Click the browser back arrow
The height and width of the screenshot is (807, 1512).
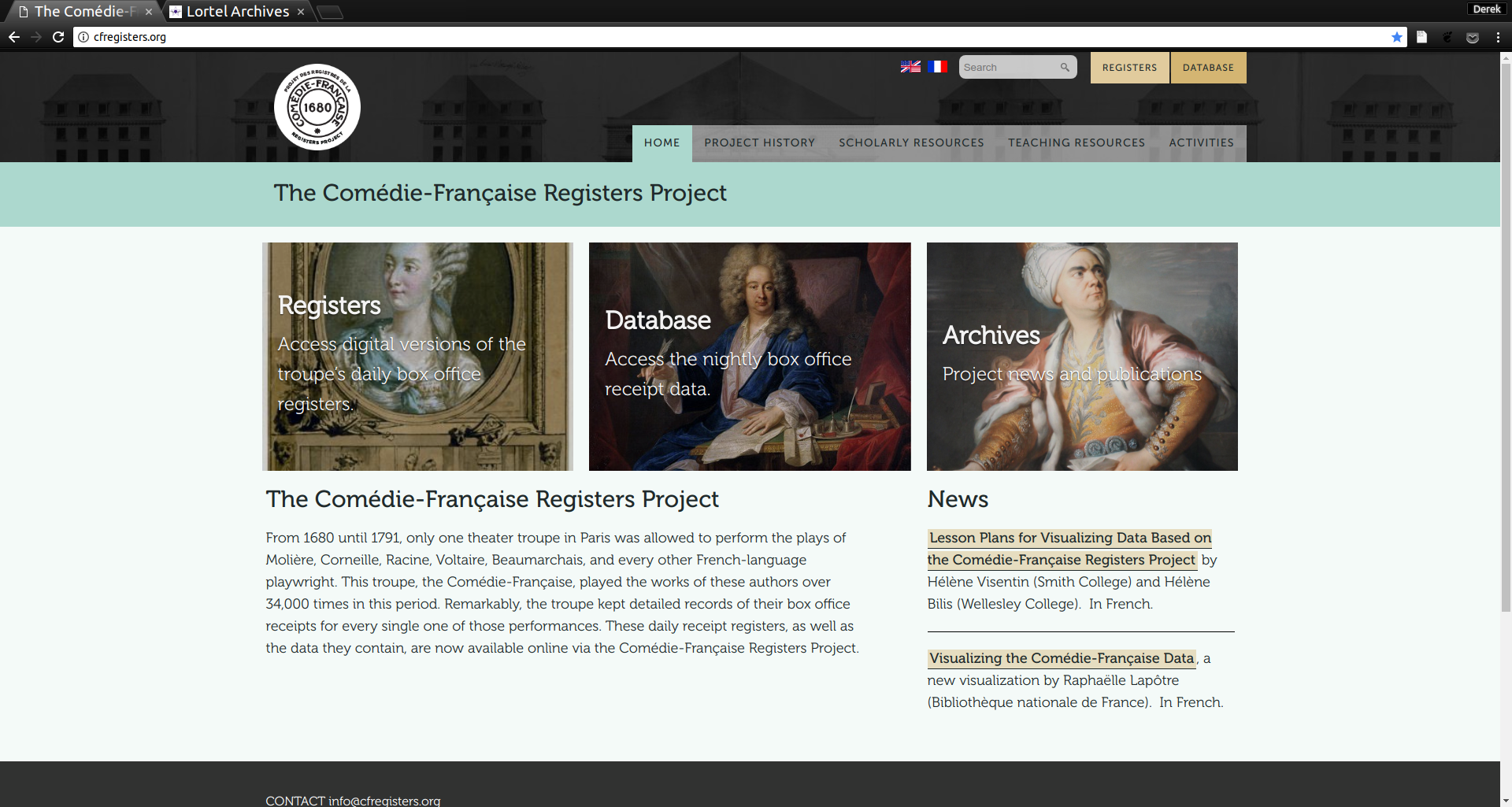14,37
